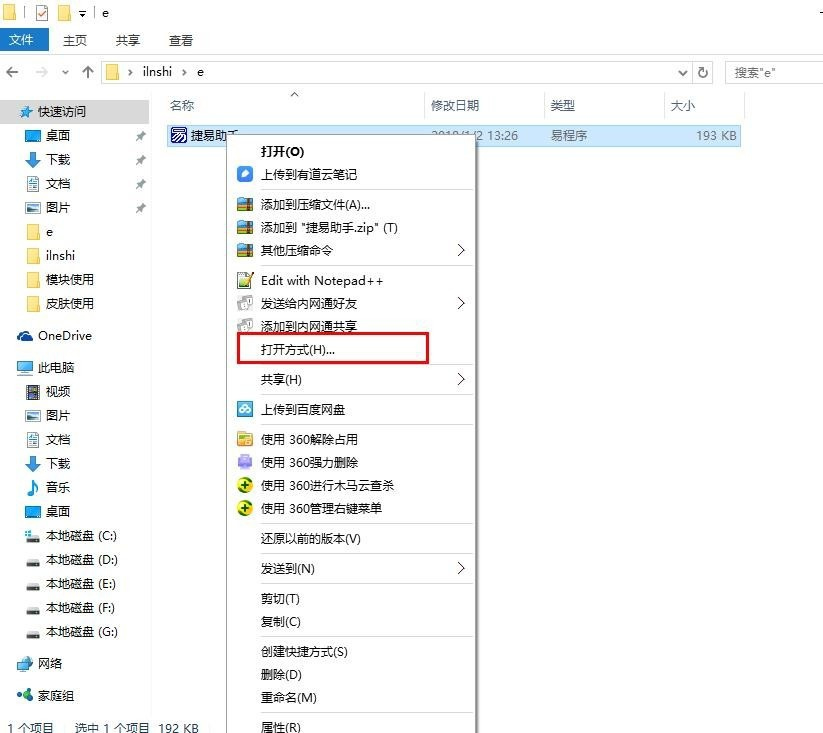Click the WinRAR icon beside 添加到 "捷易助手.zip"
This screenshot has width=823, height=733.
(x=245, y=227)
